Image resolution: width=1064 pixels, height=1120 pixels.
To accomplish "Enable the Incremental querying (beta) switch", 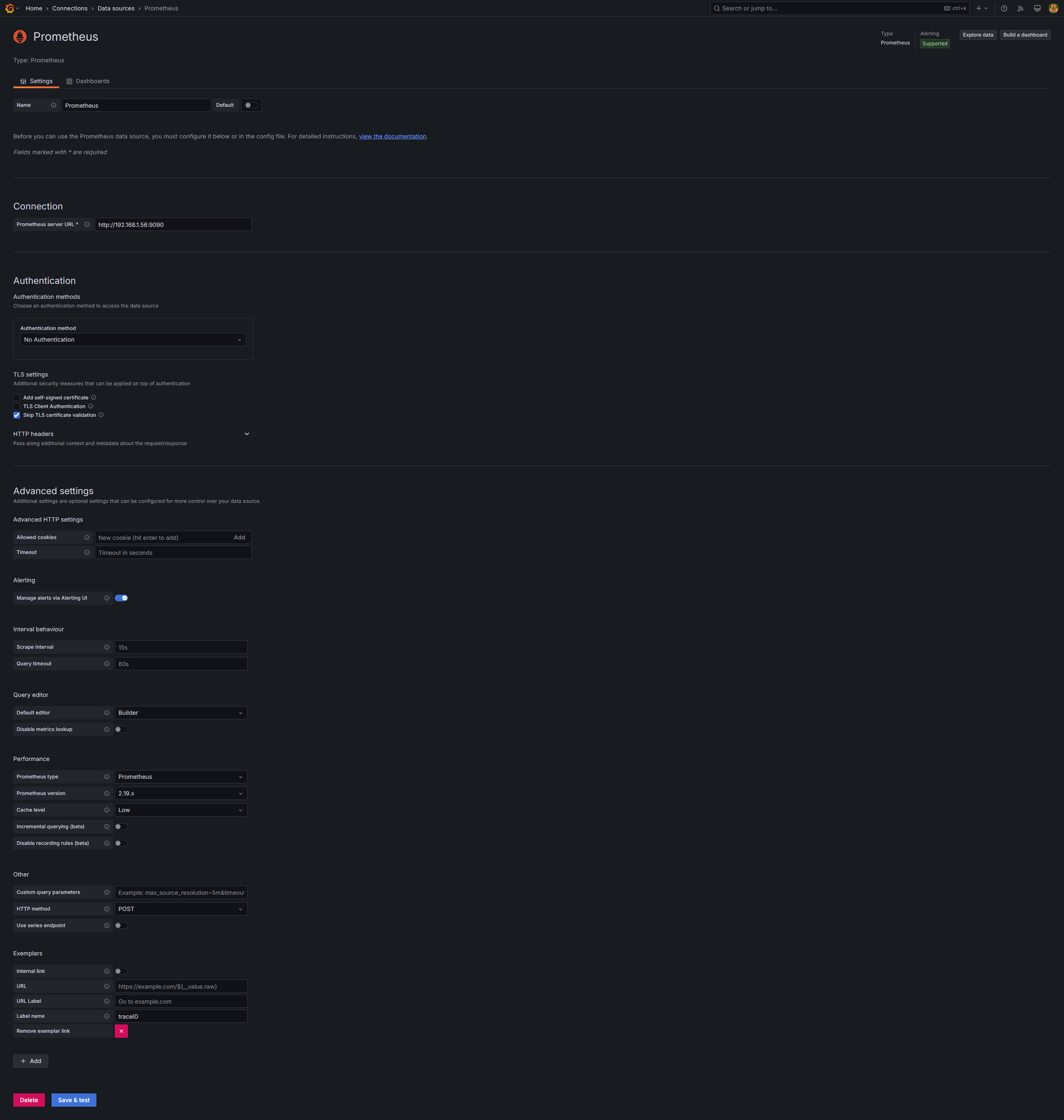I will click(x=121, y=827).
